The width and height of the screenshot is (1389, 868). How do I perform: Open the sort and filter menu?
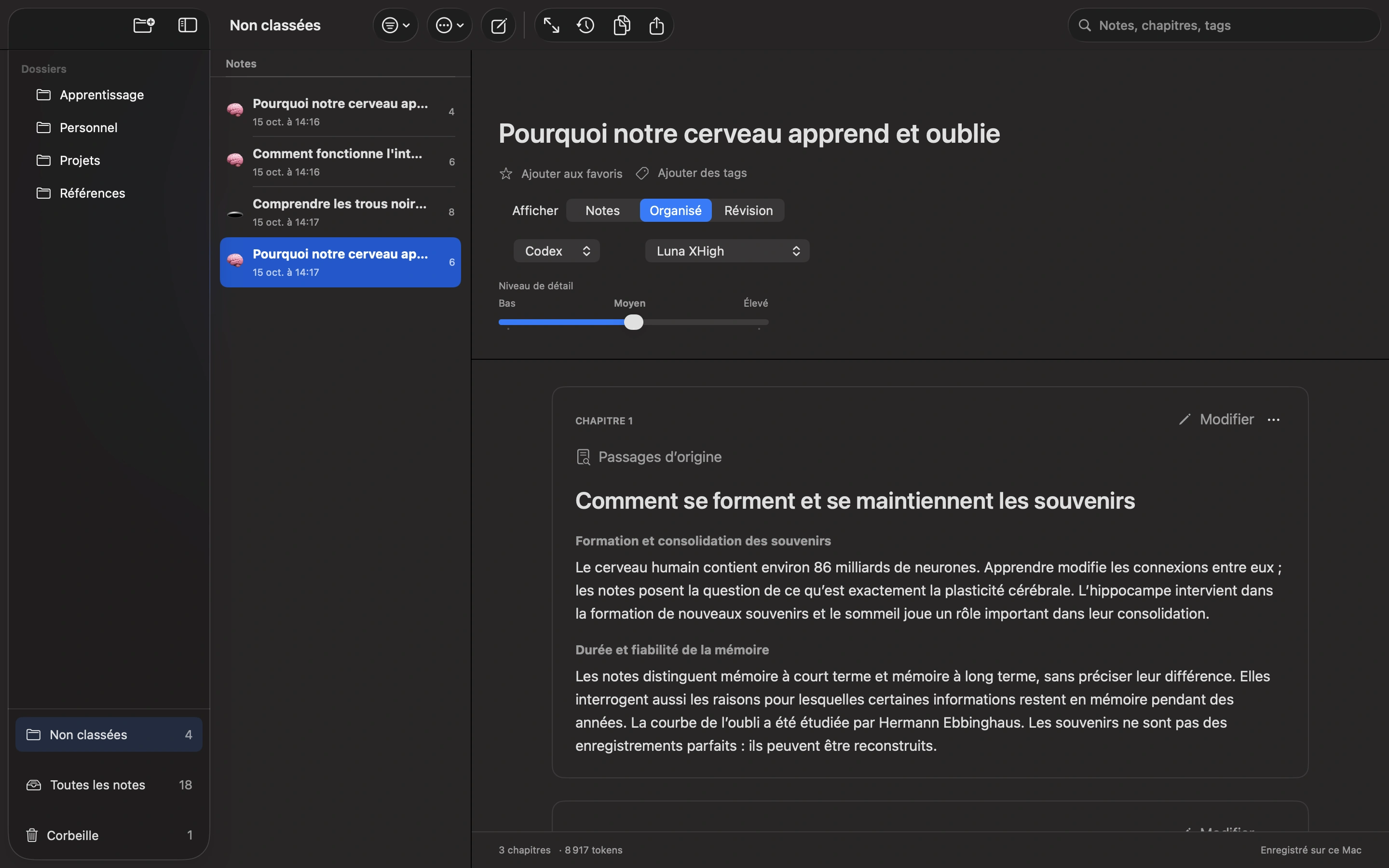(395, 25)
